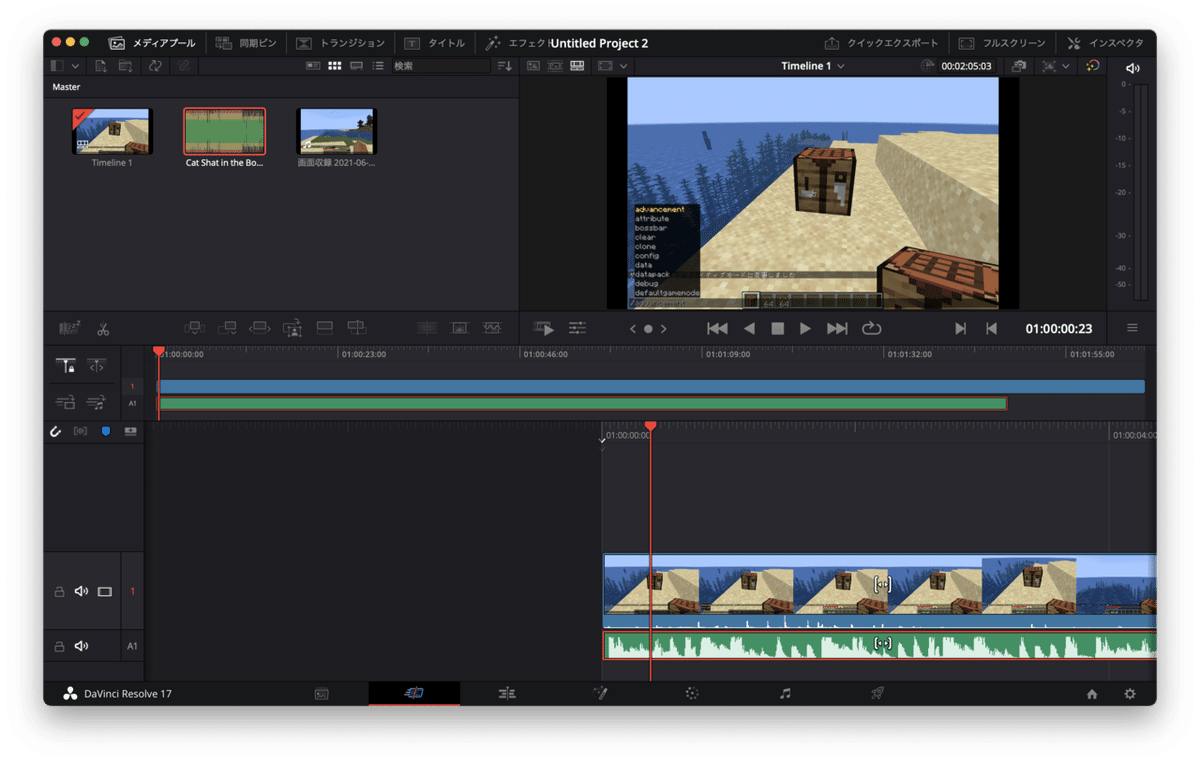Screen dimensions: 1200x763
Task: Lock video track 1
Action: [59, 591]
